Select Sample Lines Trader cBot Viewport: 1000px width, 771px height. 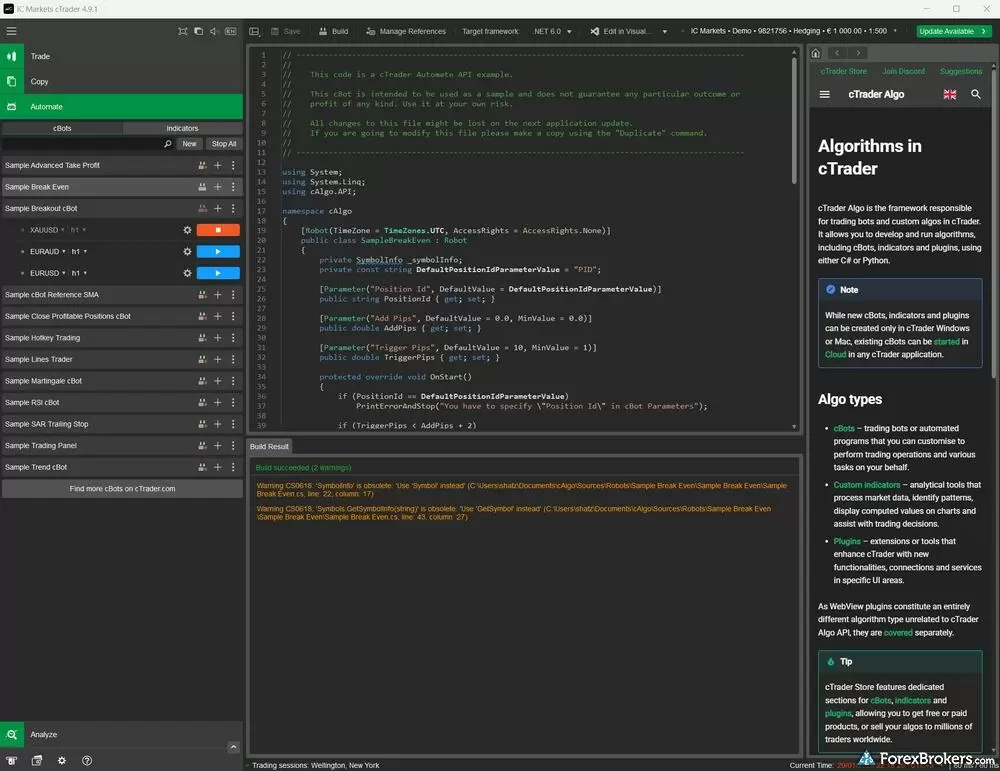121,360
